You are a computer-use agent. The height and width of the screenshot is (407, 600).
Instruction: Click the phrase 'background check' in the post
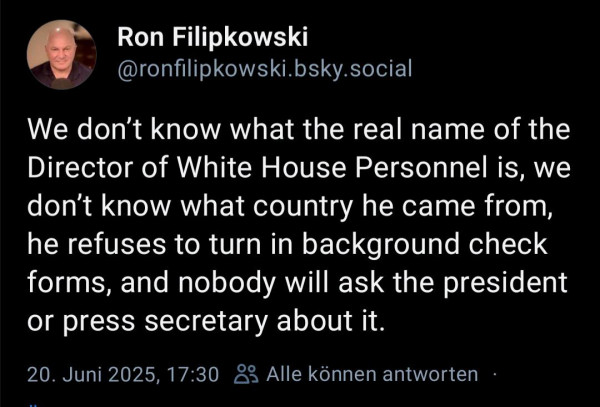425,244
